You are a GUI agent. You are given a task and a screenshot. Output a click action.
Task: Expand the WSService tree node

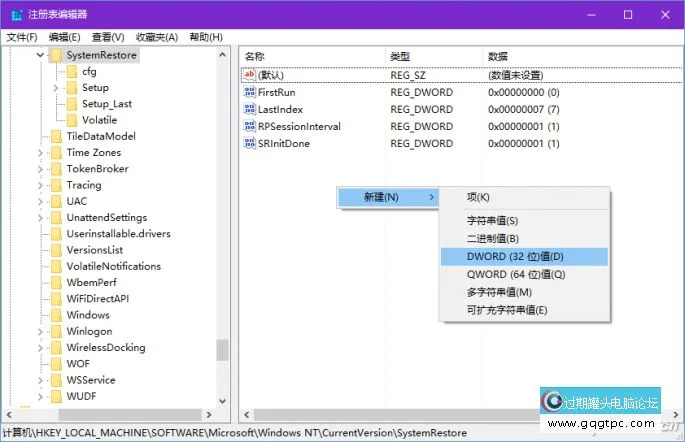[x=40, y=380]
